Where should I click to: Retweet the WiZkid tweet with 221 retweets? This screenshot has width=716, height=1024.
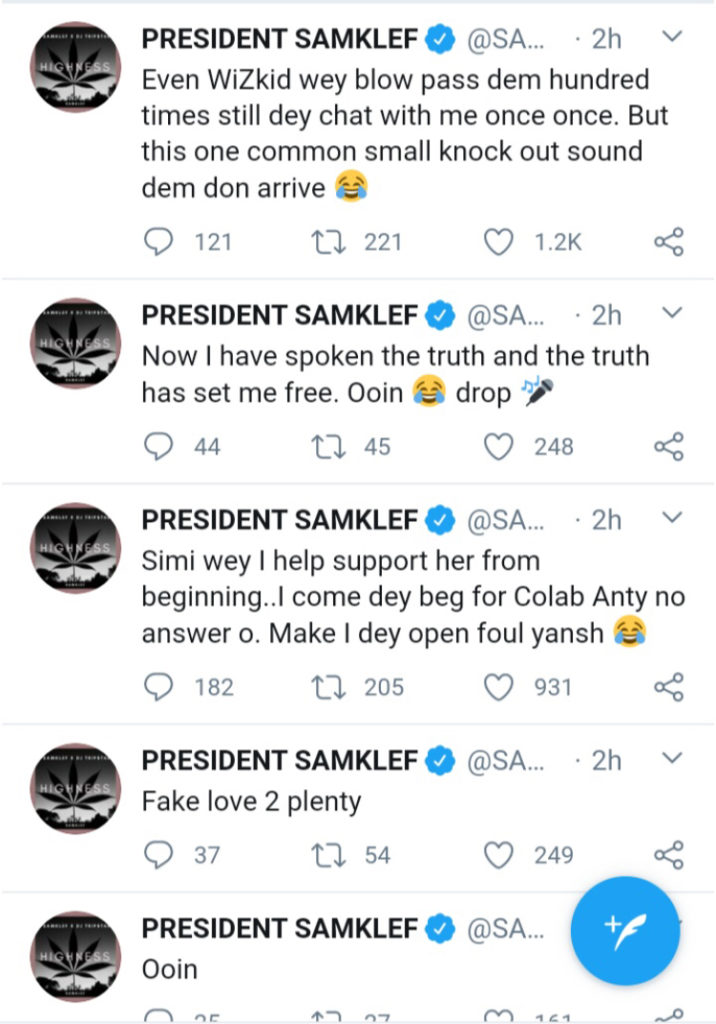point(327,242)
